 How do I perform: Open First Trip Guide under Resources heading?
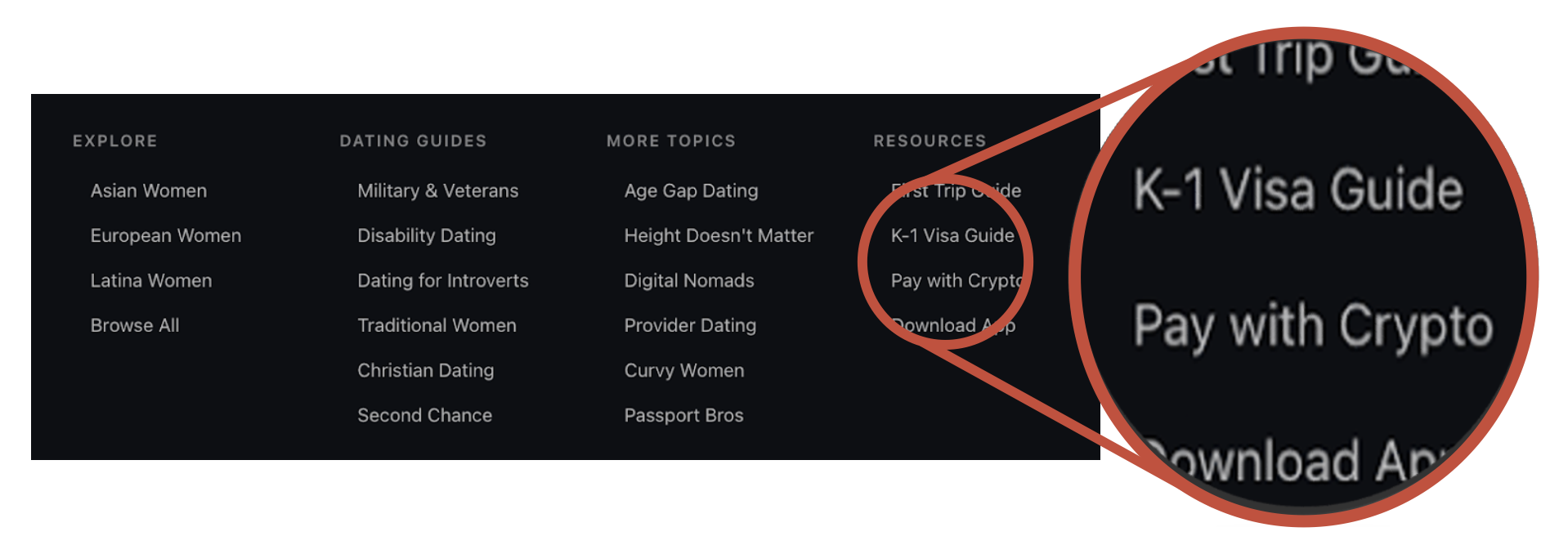(956, 190)
